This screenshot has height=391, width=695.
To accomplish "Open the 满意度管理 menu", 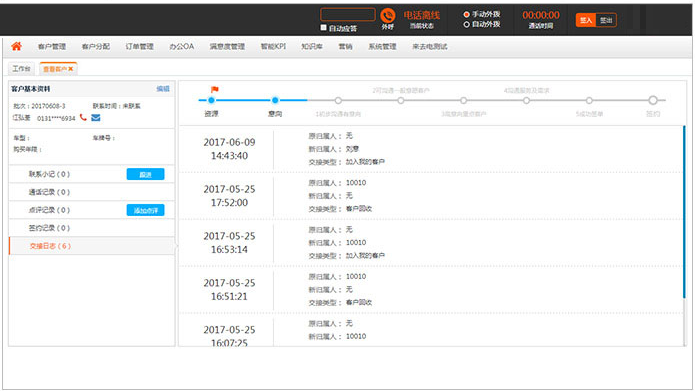I will [227, 47].
